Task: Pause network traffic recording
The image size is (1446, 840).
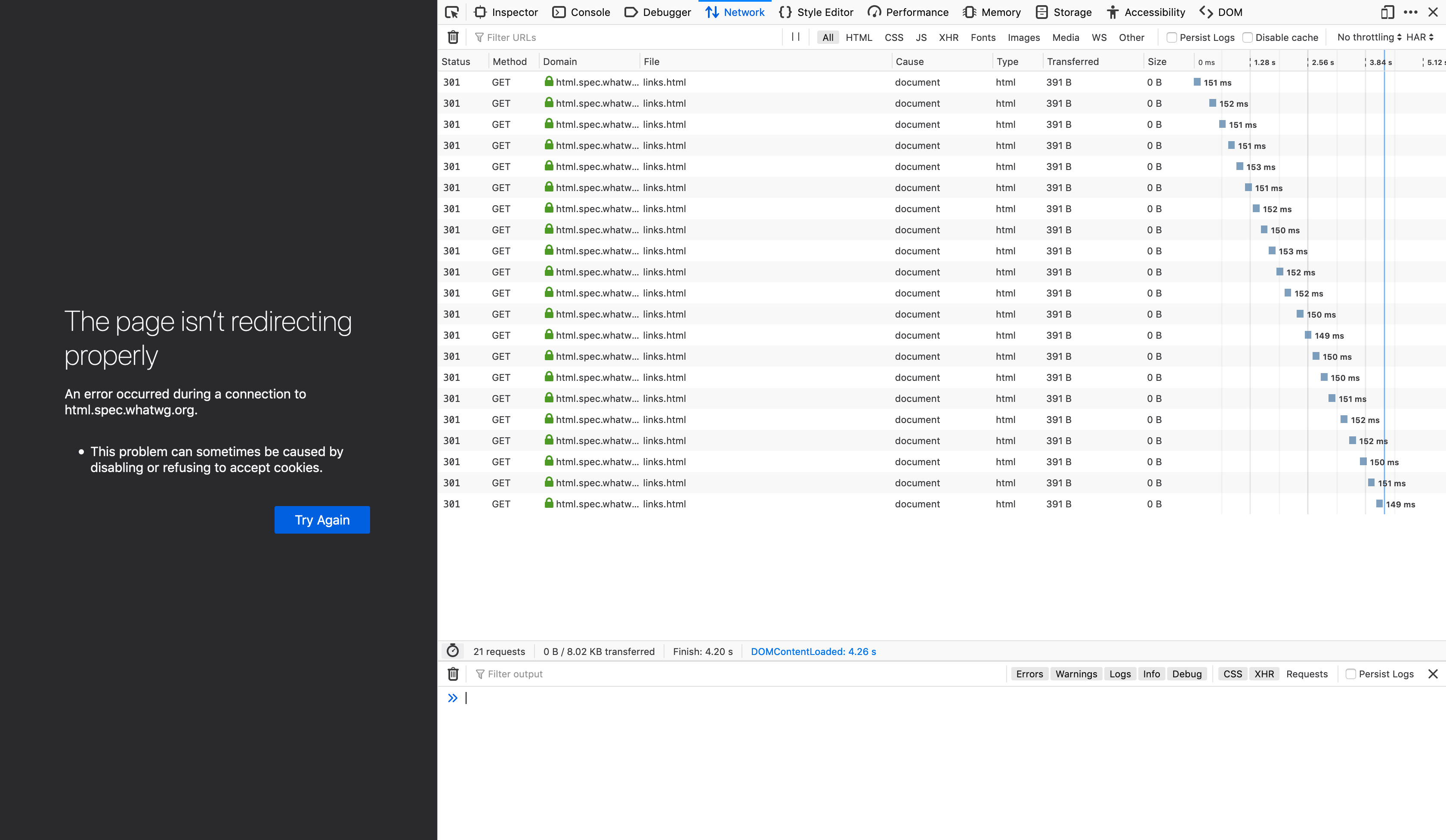Action: click(x=795, y=37)
